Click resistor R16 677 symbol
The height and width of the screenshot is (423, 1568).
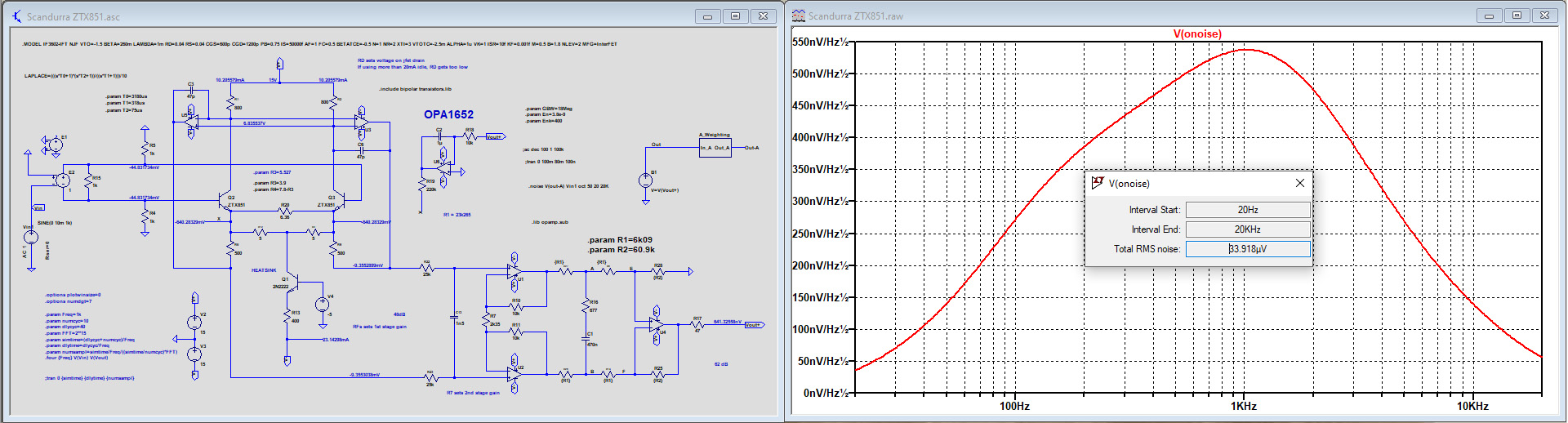tap(586, 306)
